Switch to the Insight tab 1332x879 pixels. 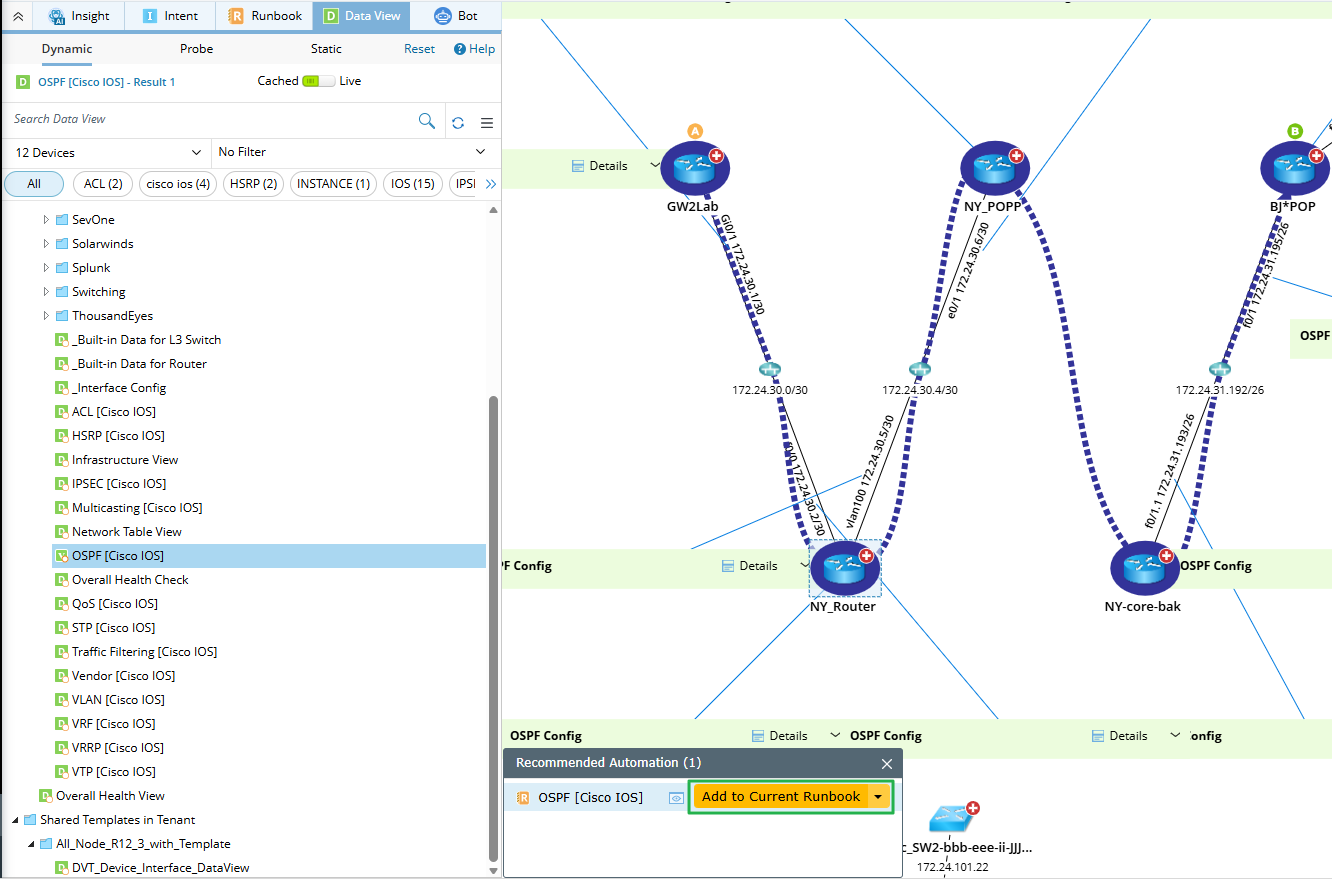click(x=78, y=16)
